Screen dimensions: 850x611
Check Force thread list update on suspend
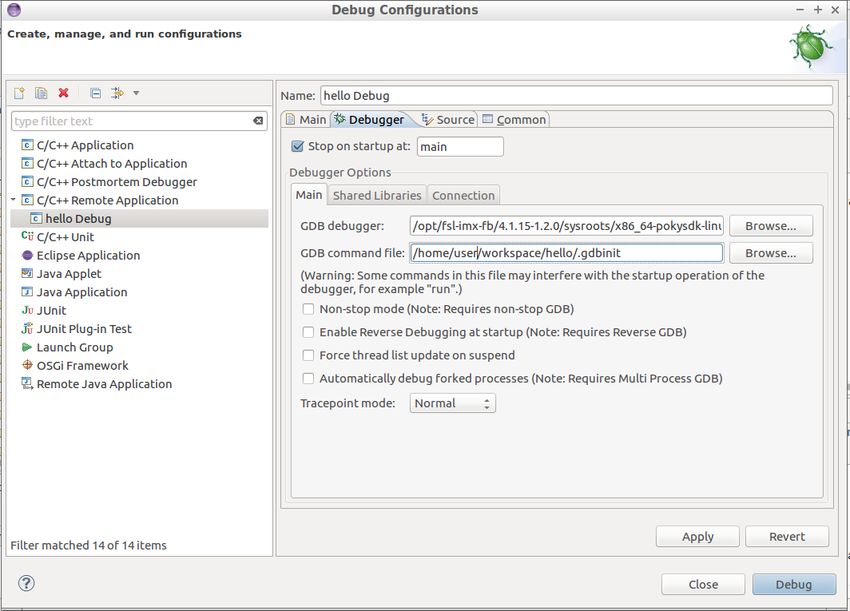pos(308,356)
